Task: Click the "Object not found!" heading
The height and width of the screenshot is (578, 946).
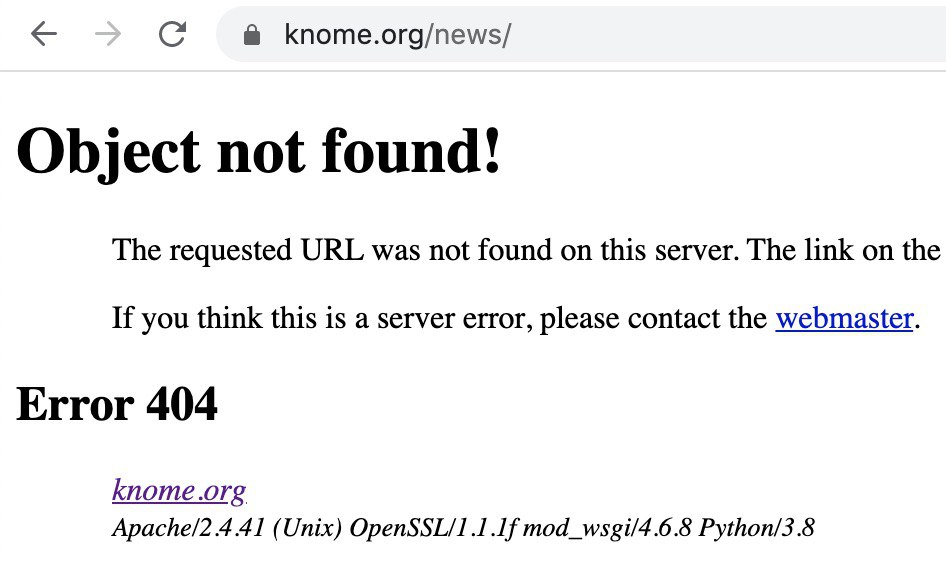Action: [x=259, y=153]
